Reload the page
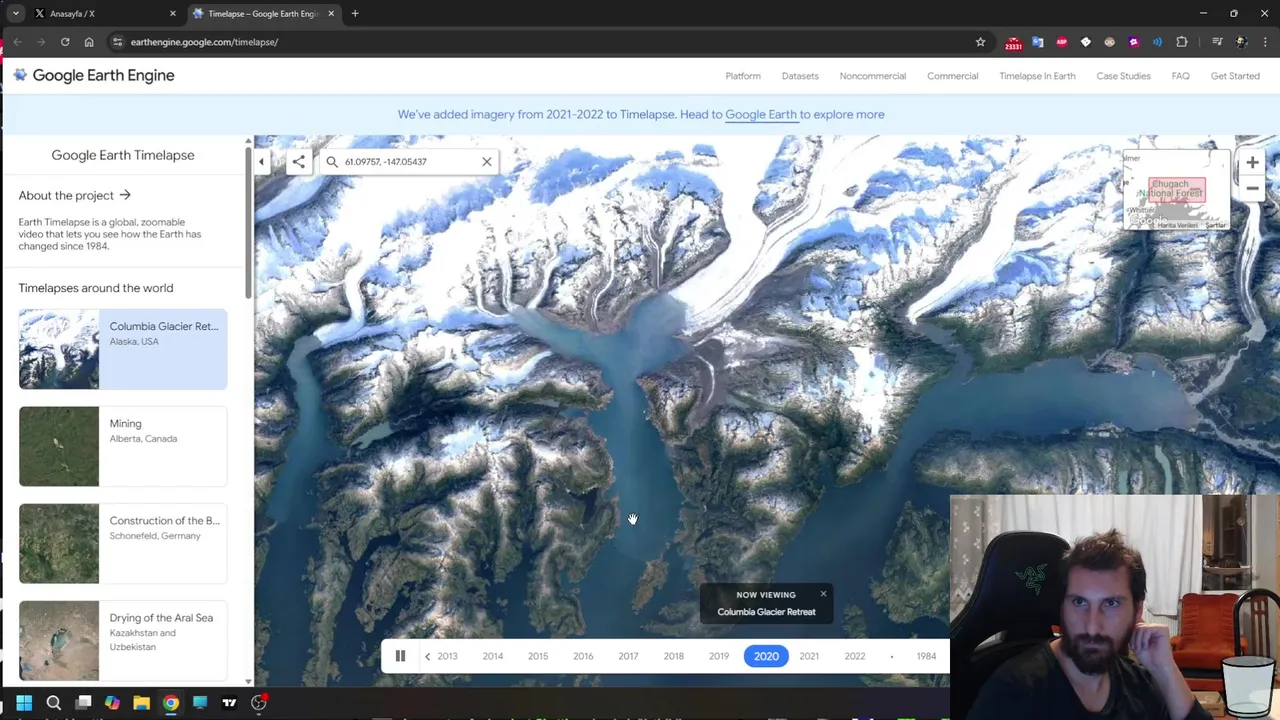 tap(65, 42)
